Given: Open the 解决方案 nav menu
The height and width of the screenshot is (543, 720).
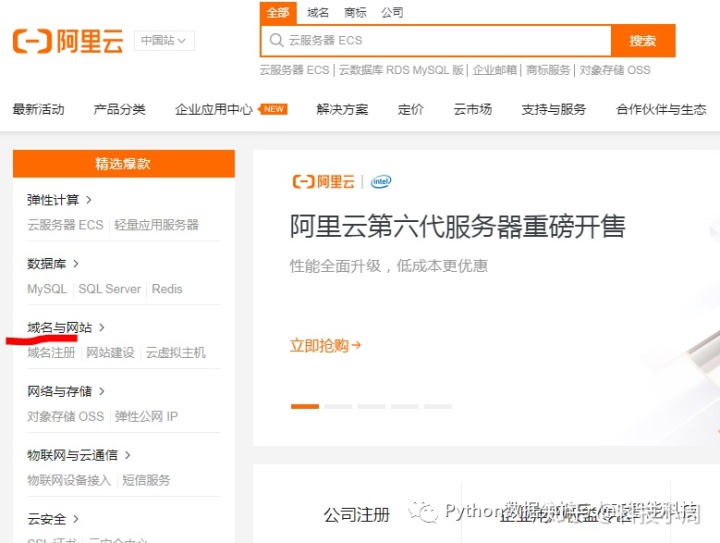Looking at the screenshot, I should pyautogui.click(x=343, y=109).
